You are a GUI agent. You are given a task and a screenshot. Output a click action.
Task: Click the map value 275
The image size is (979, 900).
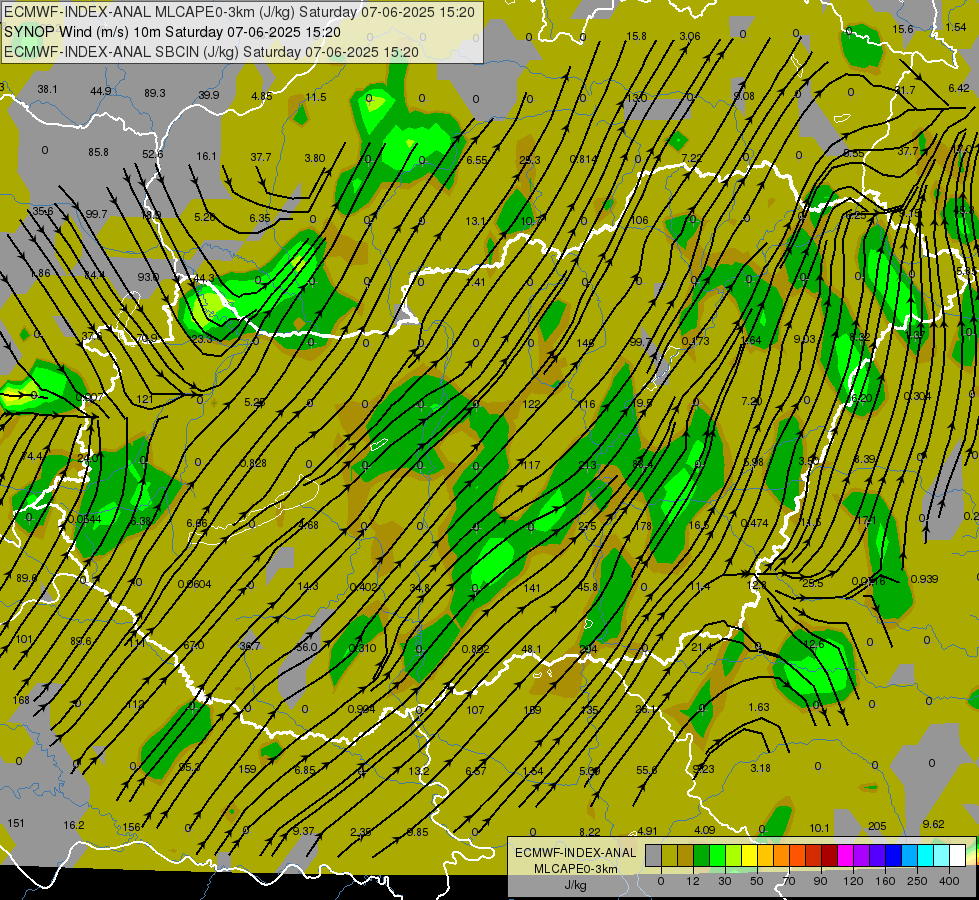click(587, 527)
